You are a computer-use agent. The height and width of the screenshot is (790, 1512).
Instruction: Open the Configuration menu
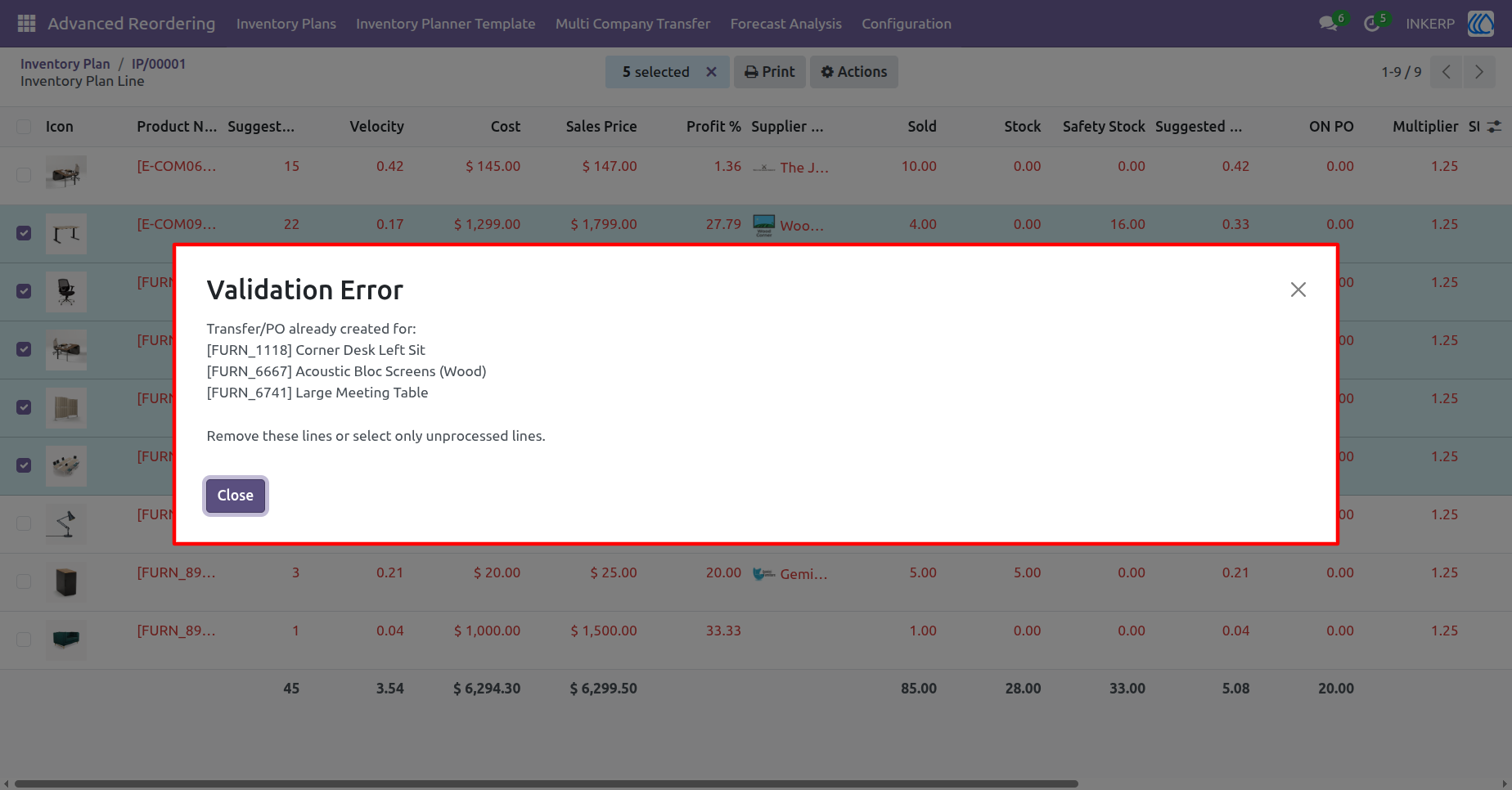907,24
